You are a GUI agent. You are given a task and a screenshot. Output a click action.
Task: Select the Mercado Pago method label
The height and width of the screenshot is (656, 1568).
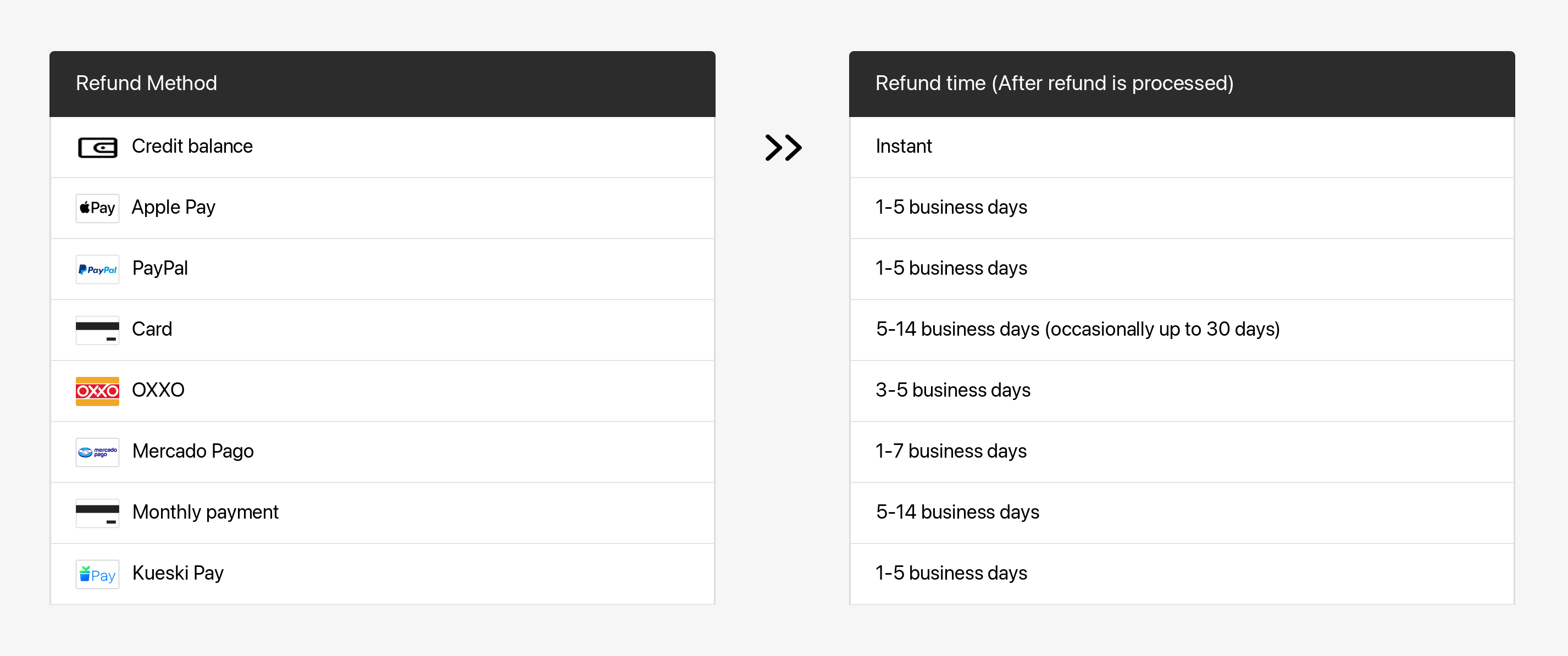click(x=192, y=452)
